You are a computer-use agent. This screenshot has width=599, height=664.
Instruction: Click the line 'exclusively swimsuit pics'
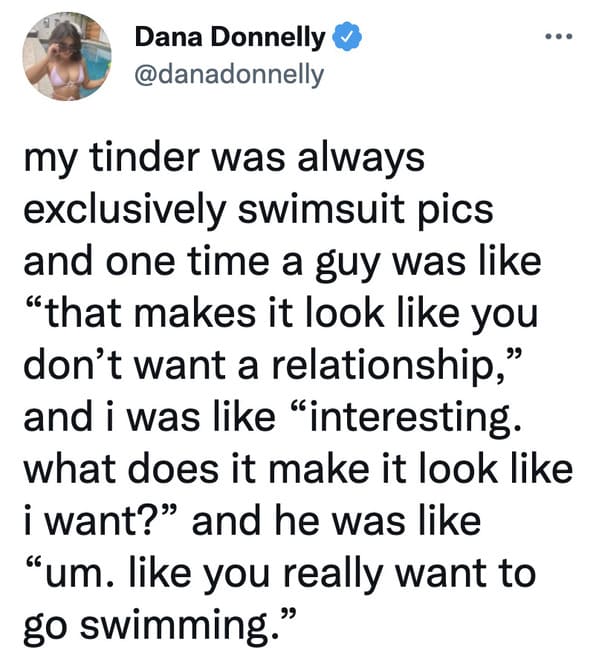[259, 210]
